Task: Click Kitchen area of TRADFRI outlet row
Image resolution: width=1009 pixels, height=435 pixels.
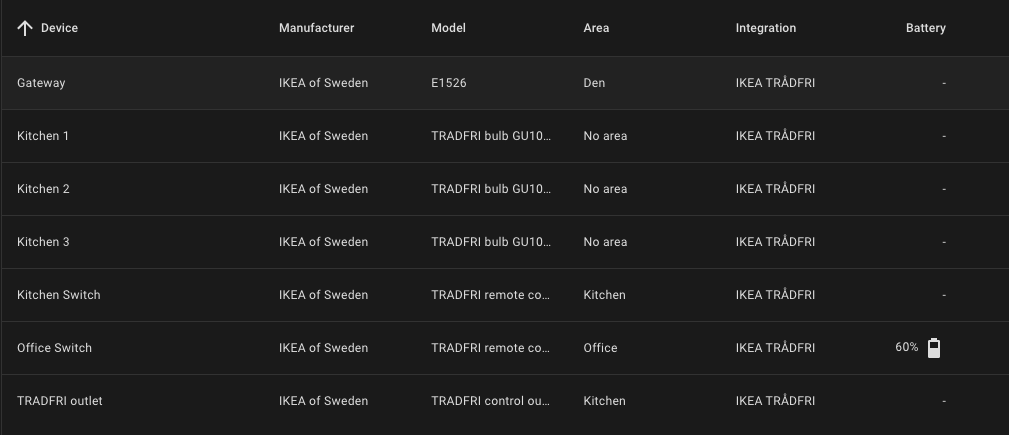Action: [604, 401]
